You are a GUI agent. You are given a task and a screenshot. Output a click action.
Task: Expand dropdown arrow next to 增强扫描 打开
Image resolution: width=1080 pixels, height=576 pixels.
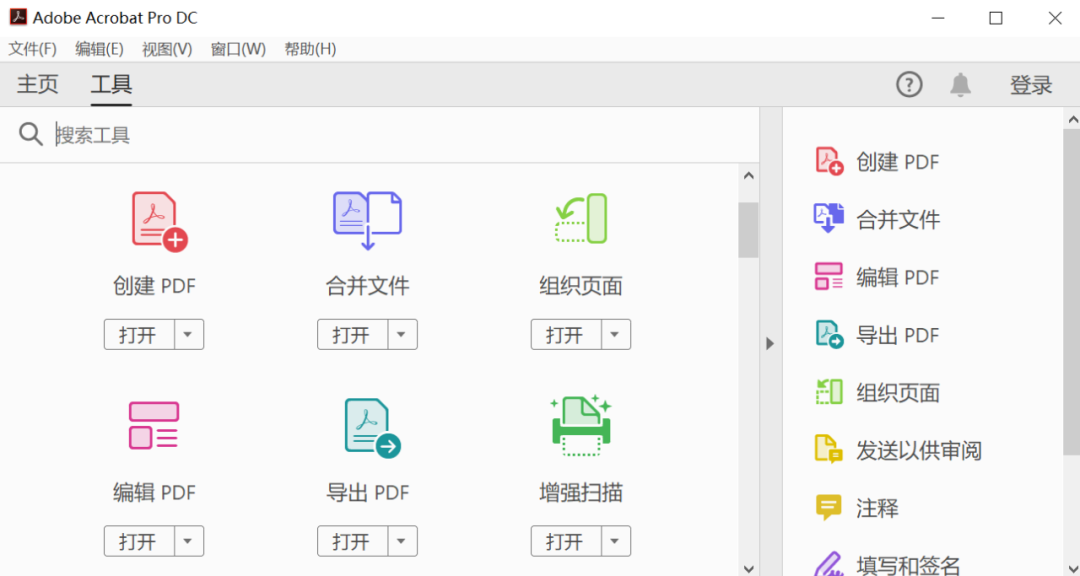[x=616, y=542]
